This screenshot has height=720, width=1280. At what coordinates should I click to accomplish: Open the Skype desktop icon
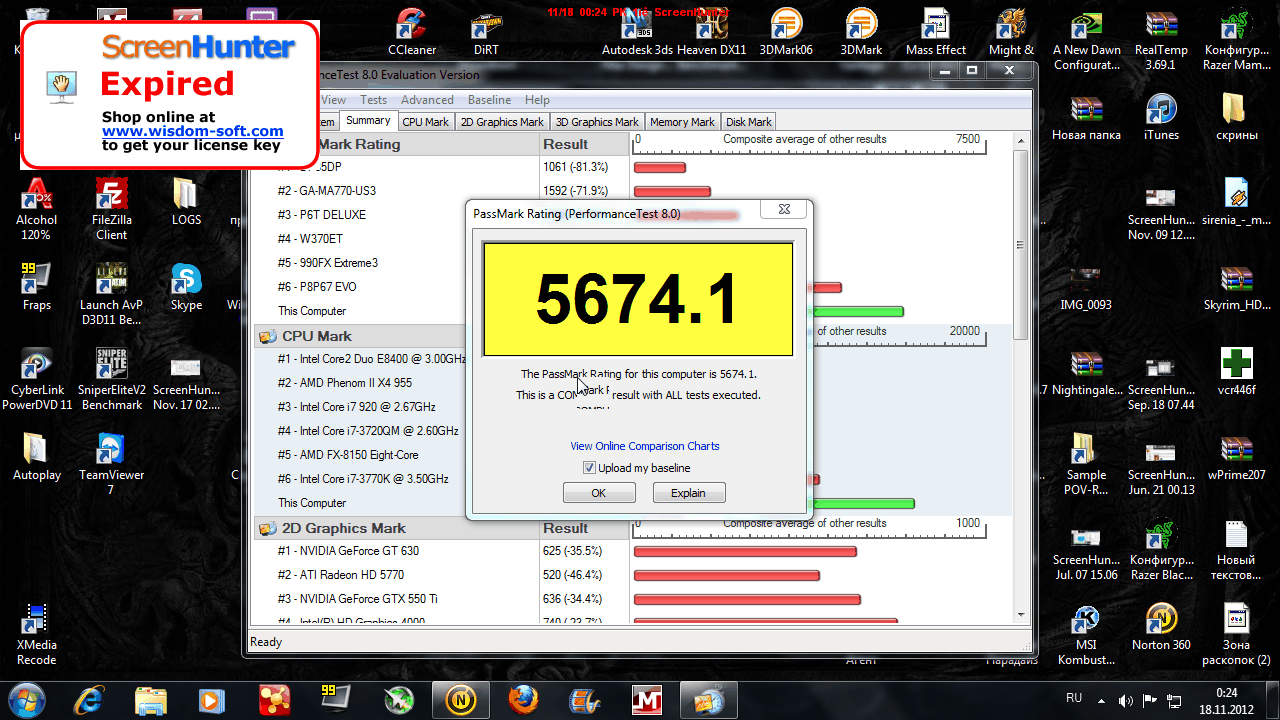(186, 285)
